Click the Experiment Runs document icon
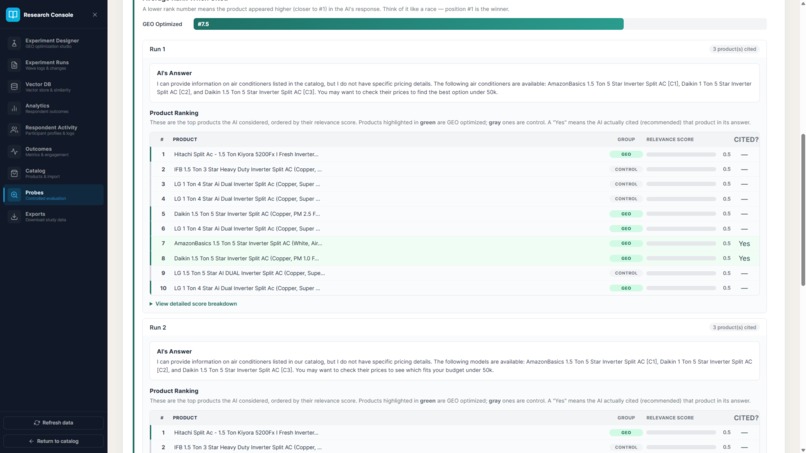 coord(14,65)
